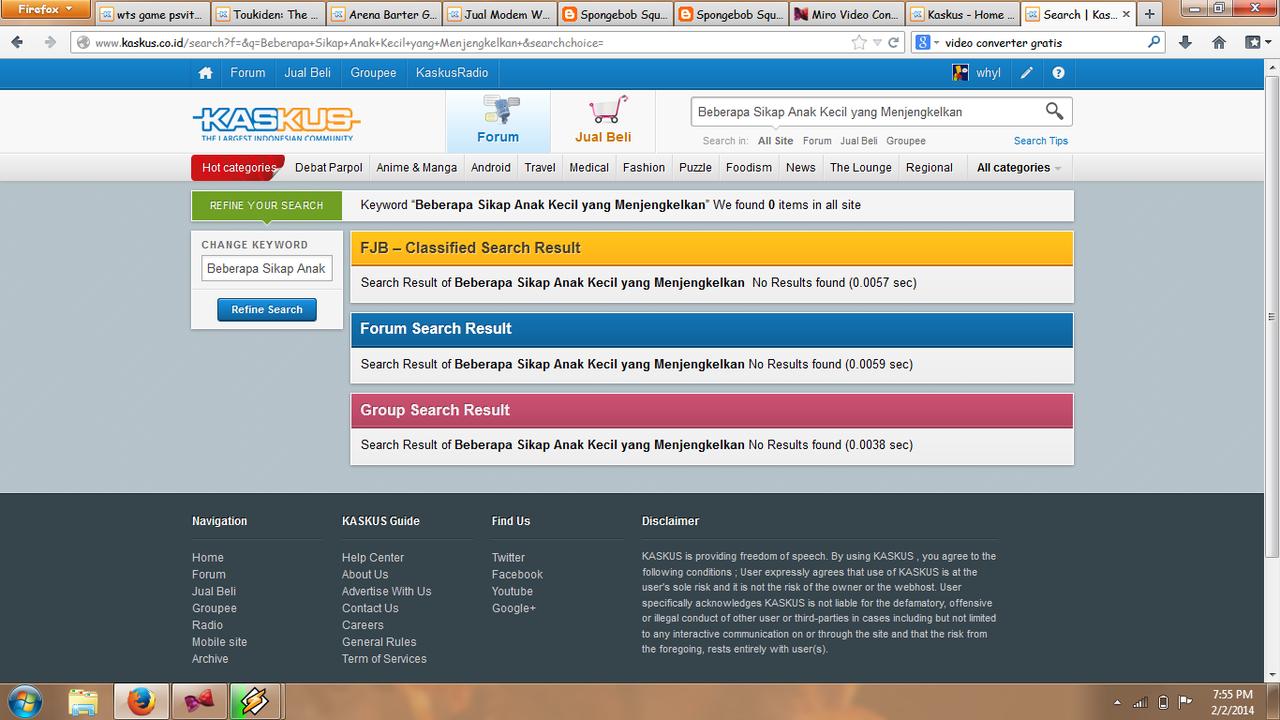Screen dimensions: 1280x720
Task: Open Help Center footer link
Action: tap(373, 558)
